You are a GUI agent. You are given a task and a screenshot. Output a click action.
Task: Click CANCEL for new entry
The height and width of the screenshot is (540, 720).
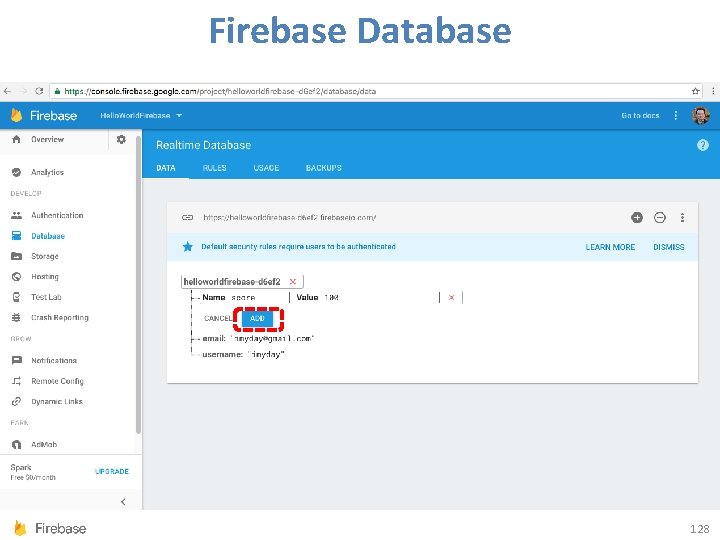218,318
